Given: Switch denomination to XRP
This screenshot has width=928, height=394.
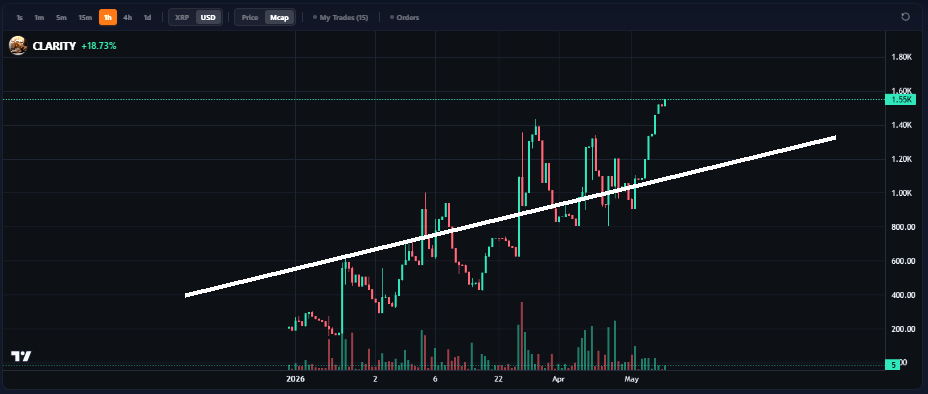Looking at the screenshot, I should (182, 17).
